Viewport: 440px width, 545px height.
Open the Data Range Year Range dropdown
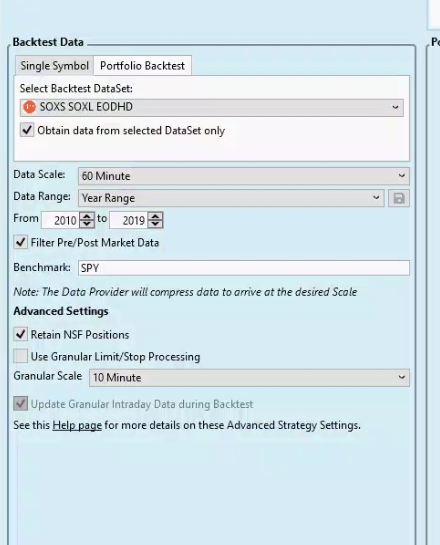[231, 198]
